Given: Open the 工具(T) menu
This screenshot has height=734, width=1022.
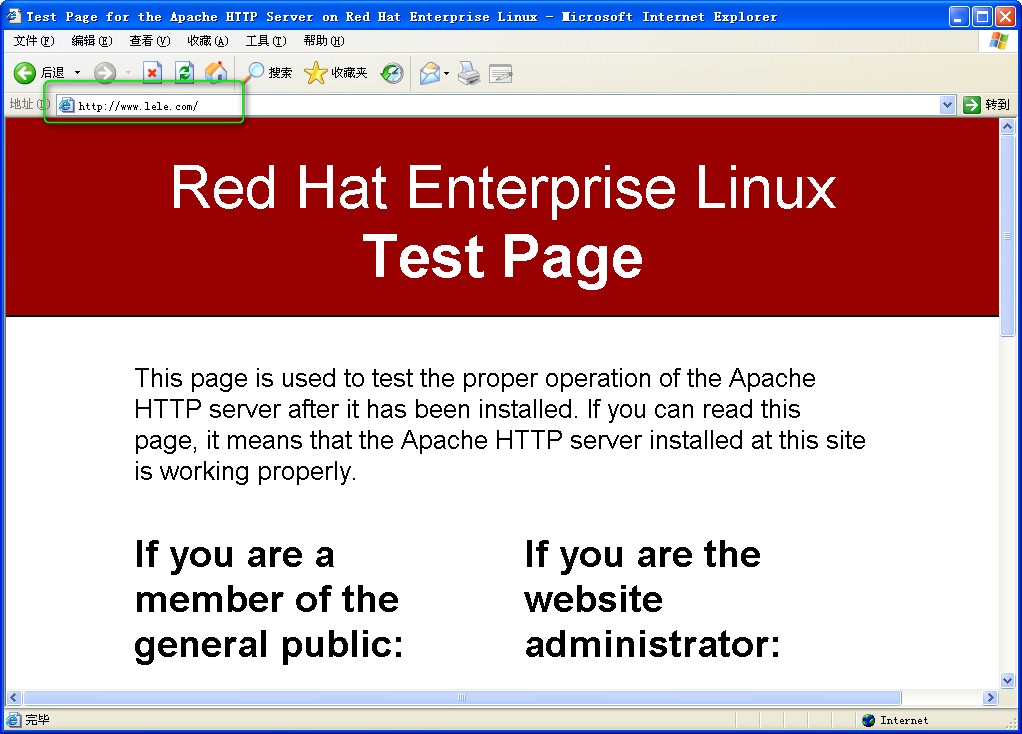Looking at the screenshot, I should click(266, 41).
